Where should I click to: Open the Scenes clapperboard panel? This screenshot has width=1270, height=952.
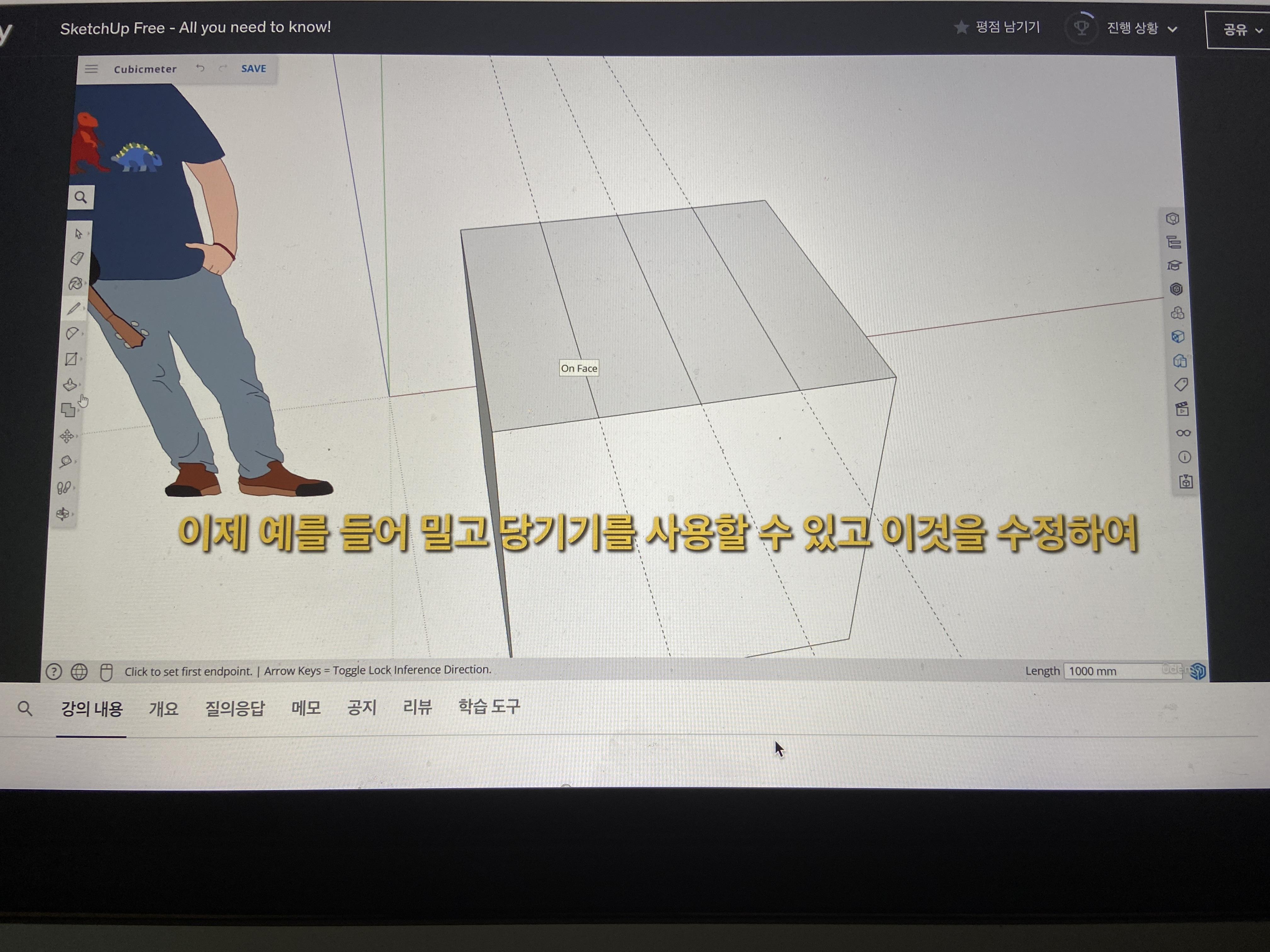(x=1181, y=409)
